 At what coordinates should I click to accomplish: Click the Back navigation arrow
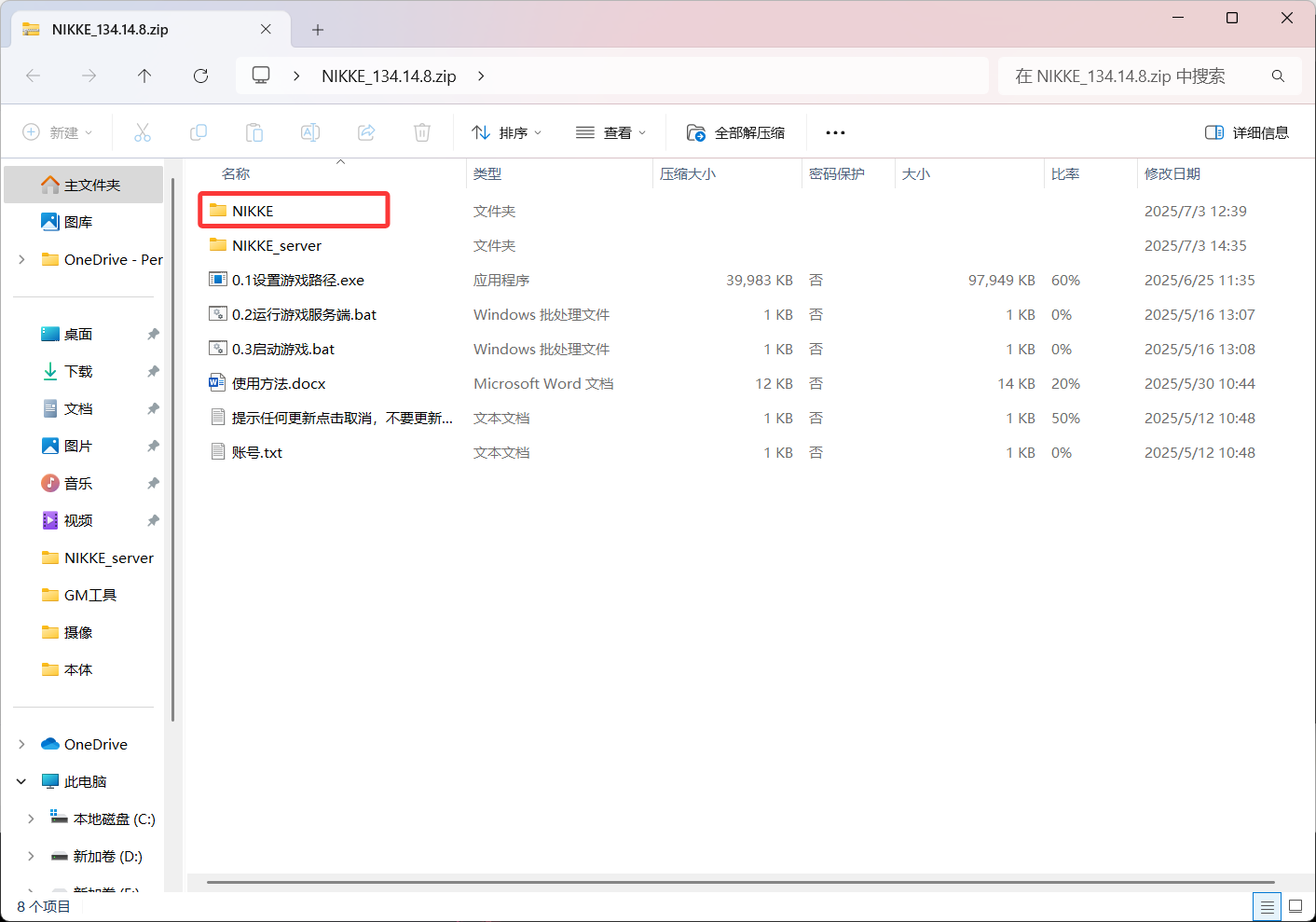34,76
